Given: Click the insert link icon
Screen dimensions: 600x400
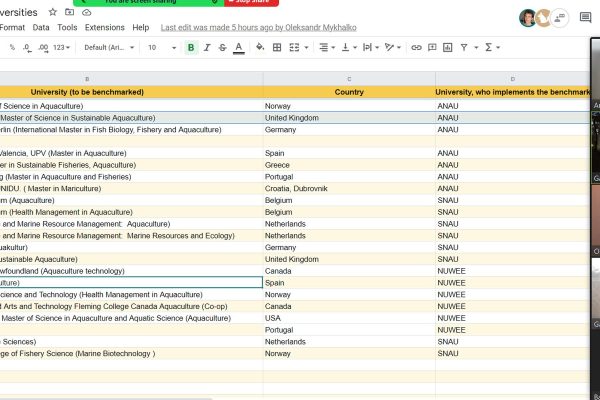Looking at the screenshot, I should click(416, 47).
